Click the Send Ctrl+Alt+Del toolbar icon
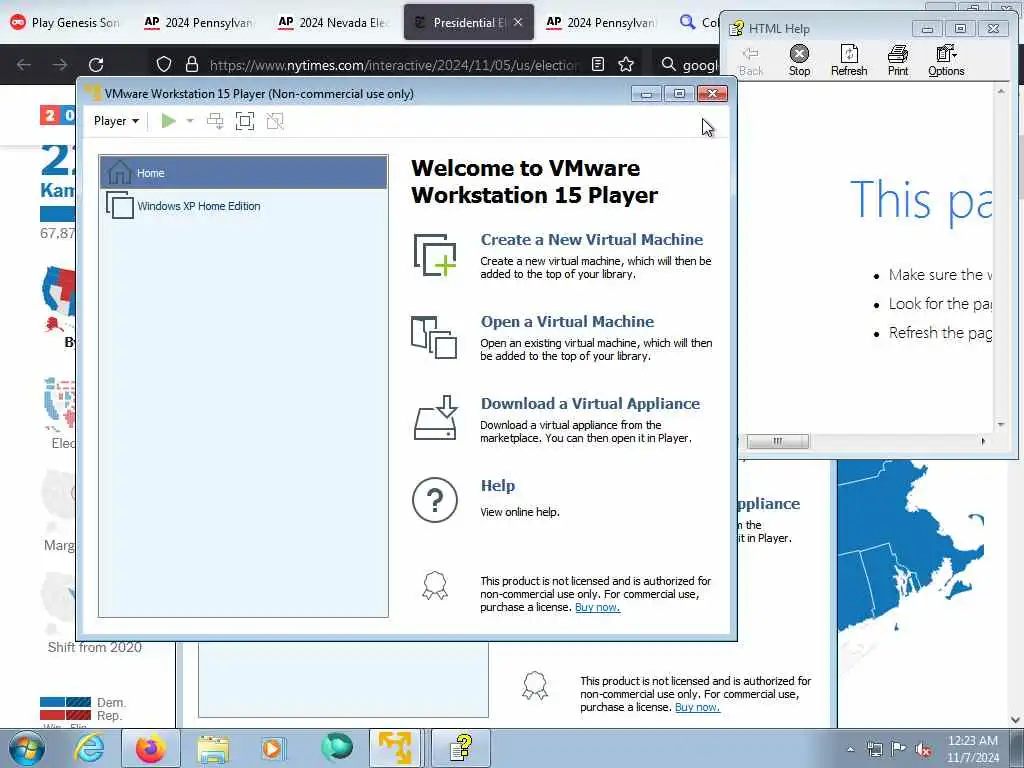Image resolution: width=1024 pixels, height=768 pixels. coord(215,121)
